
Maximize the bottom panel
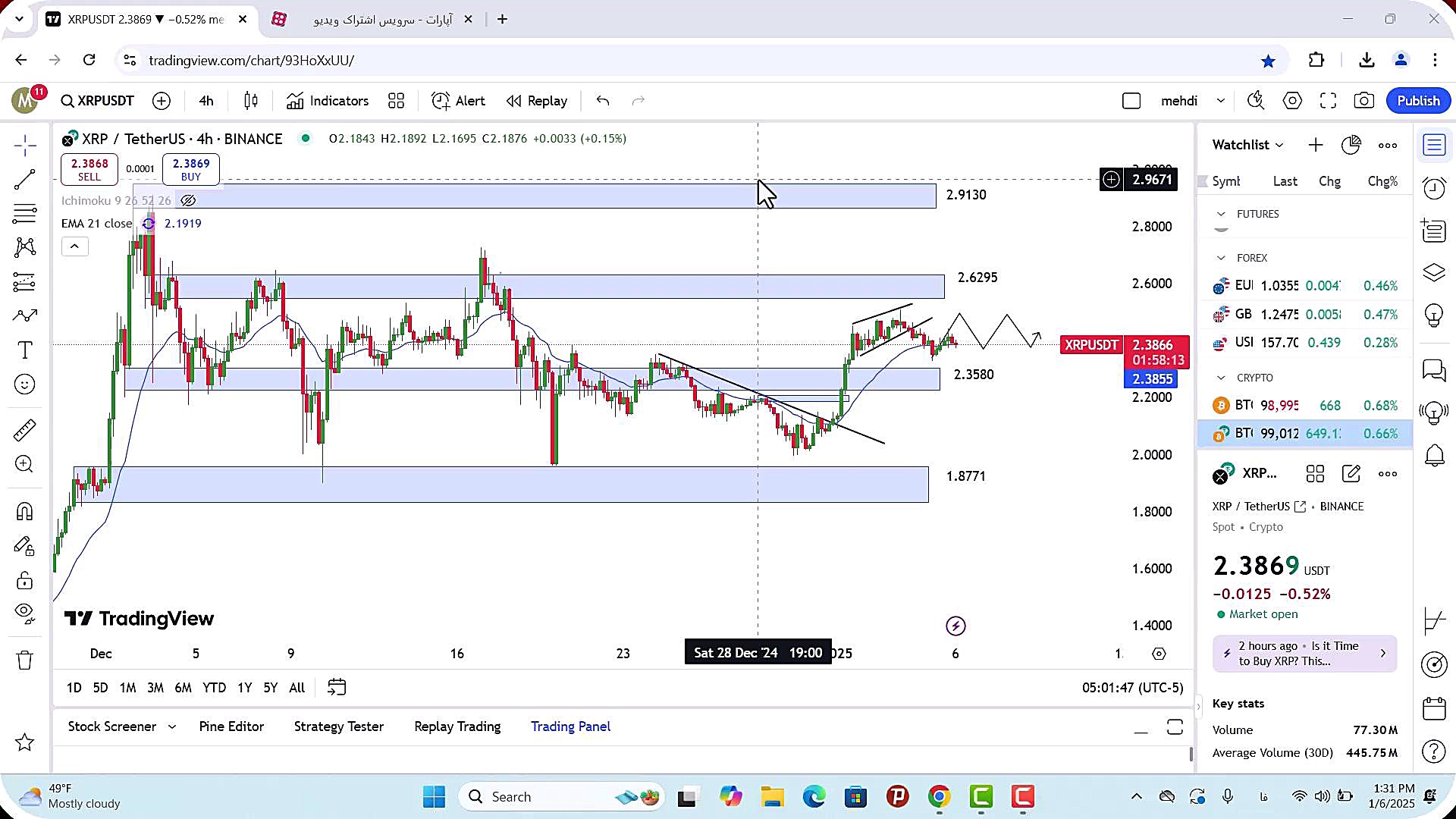click(x=1175, y=727)
